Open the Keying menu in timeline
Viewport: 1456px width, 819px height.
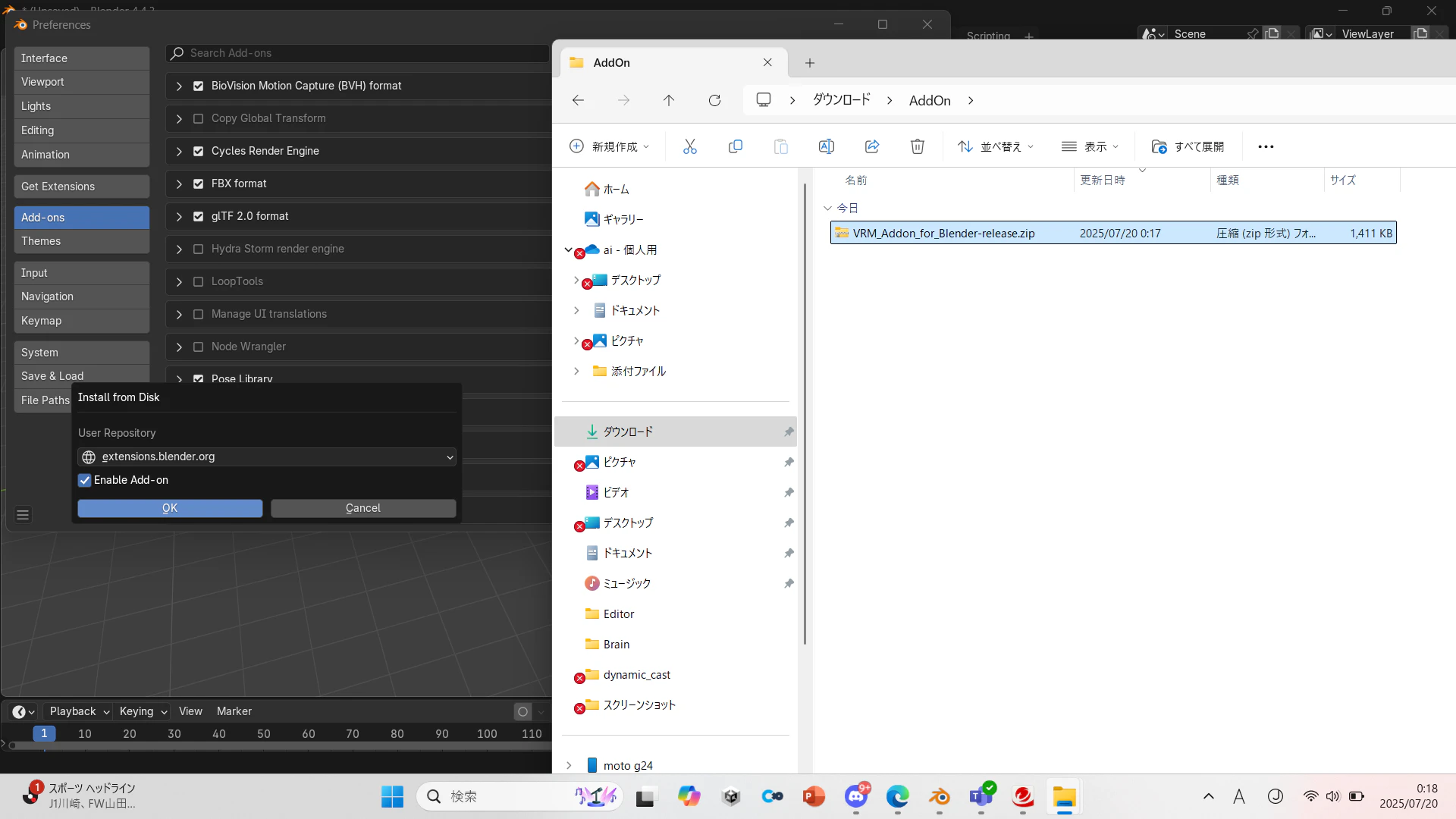143,711
